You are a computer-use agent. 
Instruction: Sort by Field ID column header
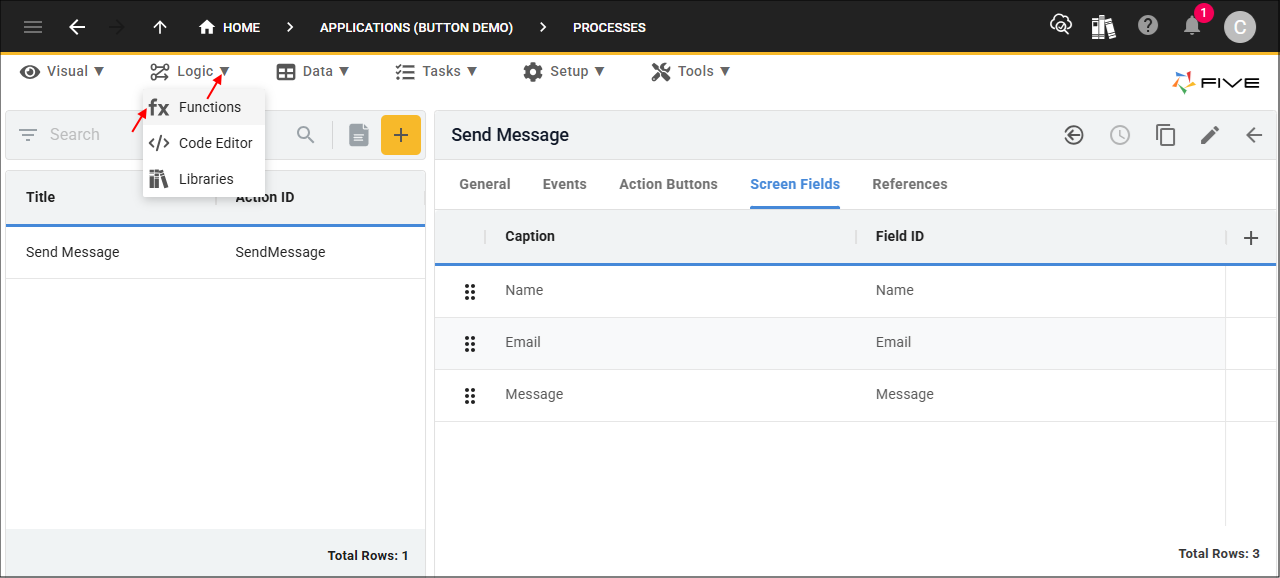tap(900, 237)
